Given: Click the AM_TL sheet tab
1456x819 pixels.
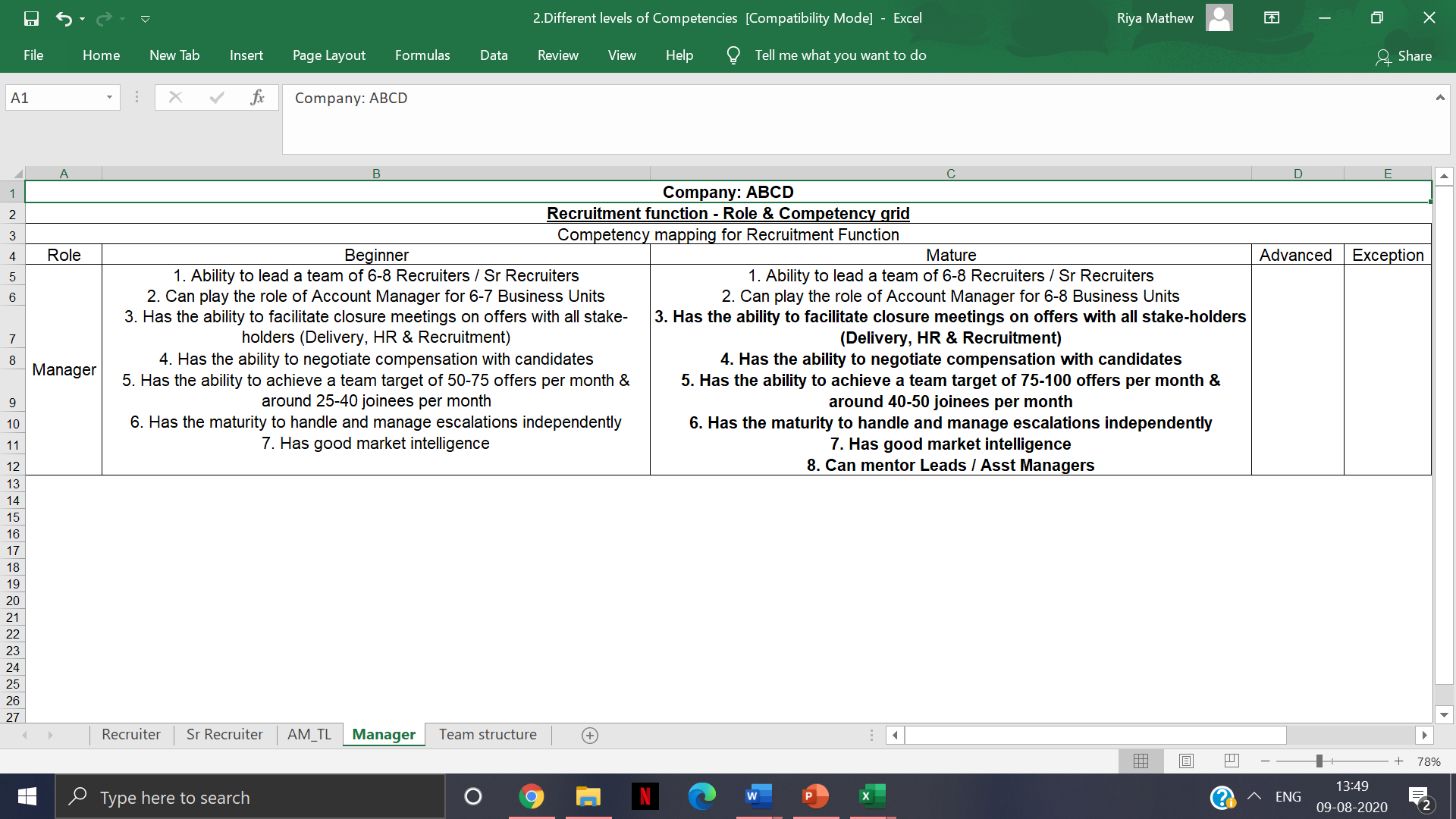Looking at the screenshot, I should click(x=307, y=734).
